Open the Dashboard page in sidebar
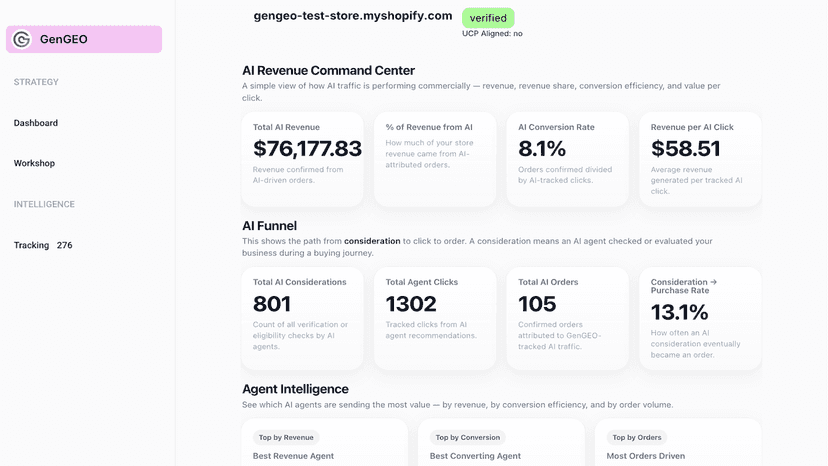The width and height of the screenshot is (828, 466). [x=36, y=123]
